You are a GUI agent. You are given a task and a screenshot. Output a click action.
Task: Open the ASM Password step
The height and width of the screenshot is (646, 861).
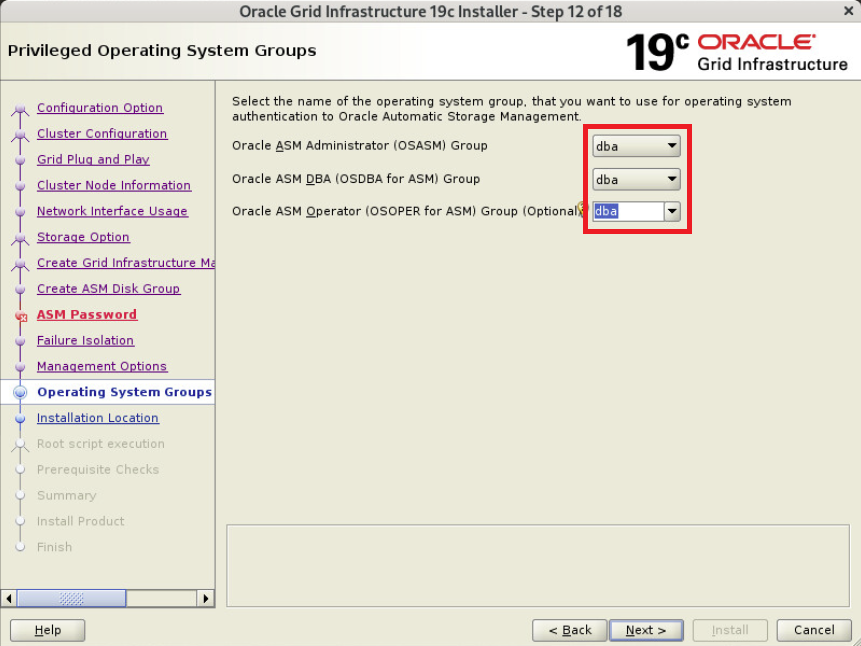pyautogui.click(x=87, y=314)
